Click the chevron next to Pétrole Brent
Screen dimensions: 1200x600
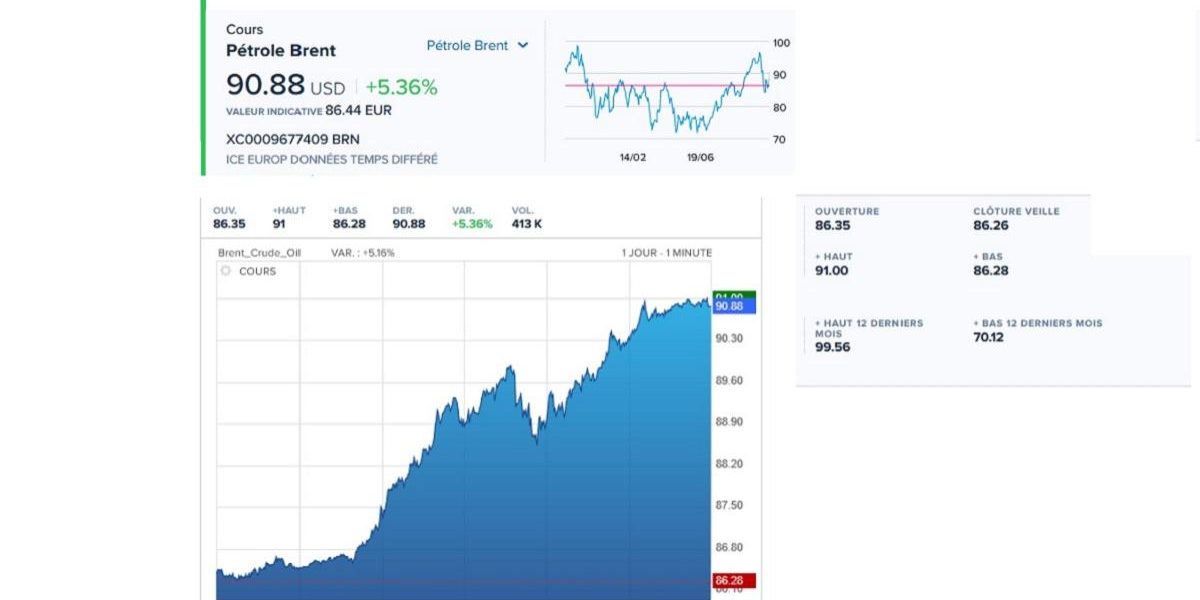pos(523,46)
